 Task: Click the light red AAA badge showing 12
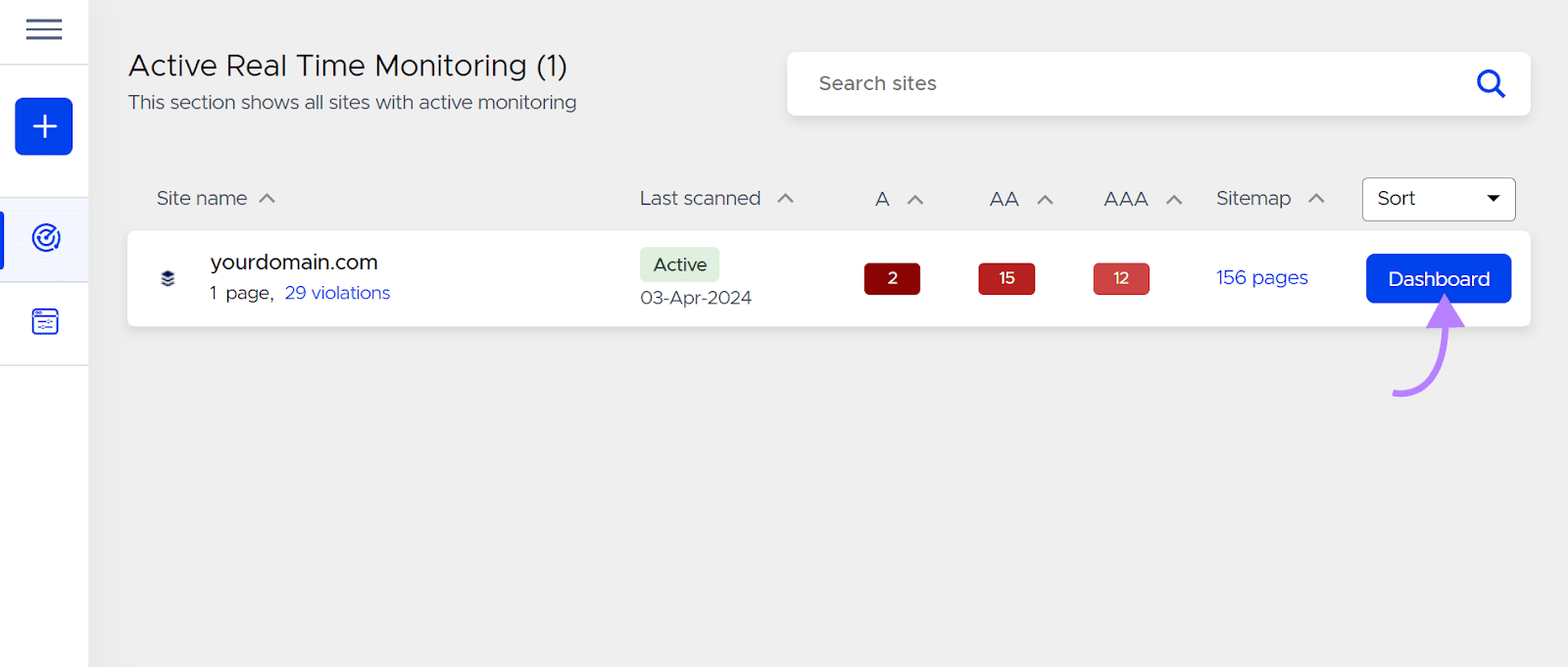(x=1121, y=278)
